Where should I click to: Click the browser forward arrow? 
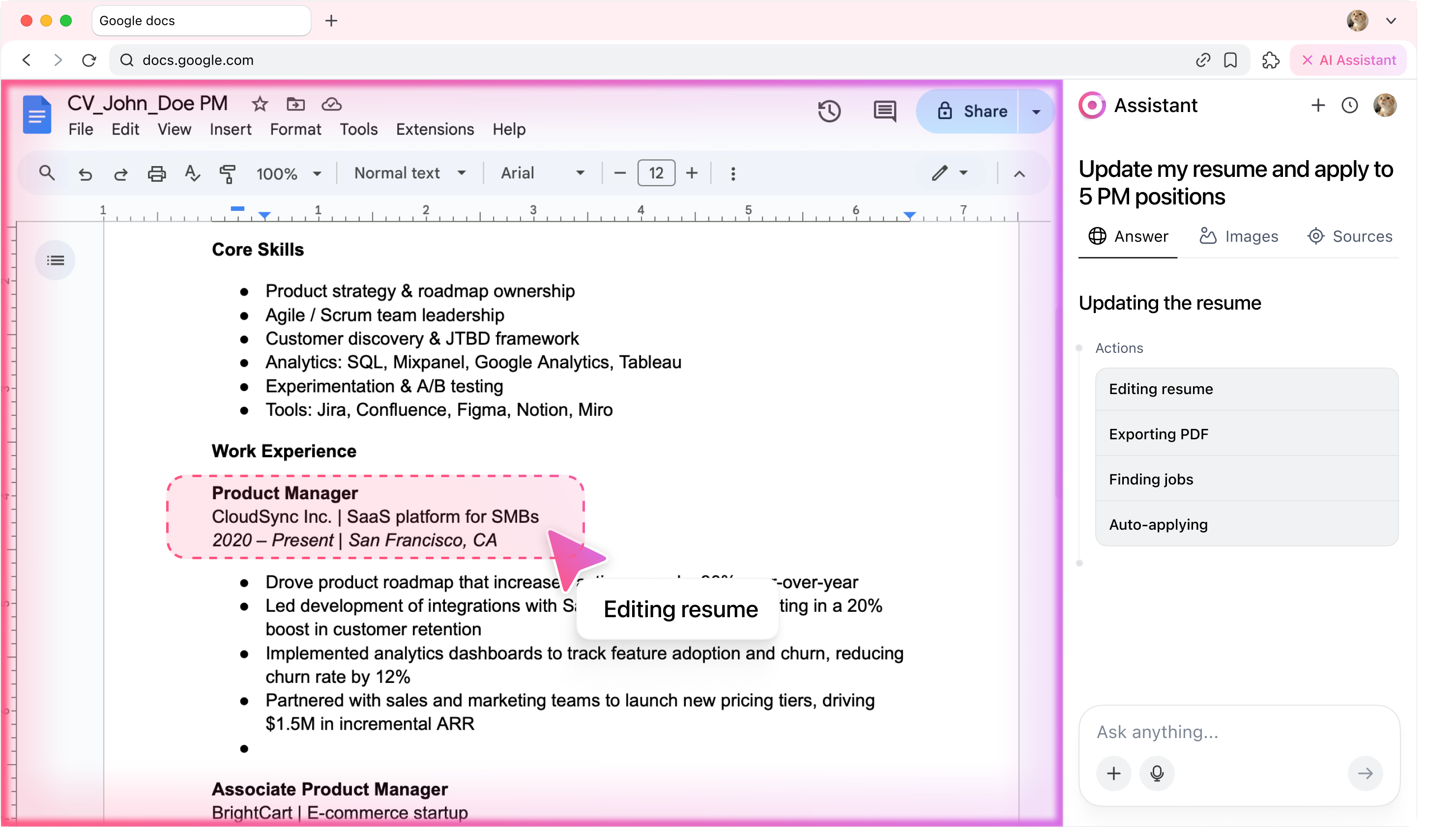(58, 60)
